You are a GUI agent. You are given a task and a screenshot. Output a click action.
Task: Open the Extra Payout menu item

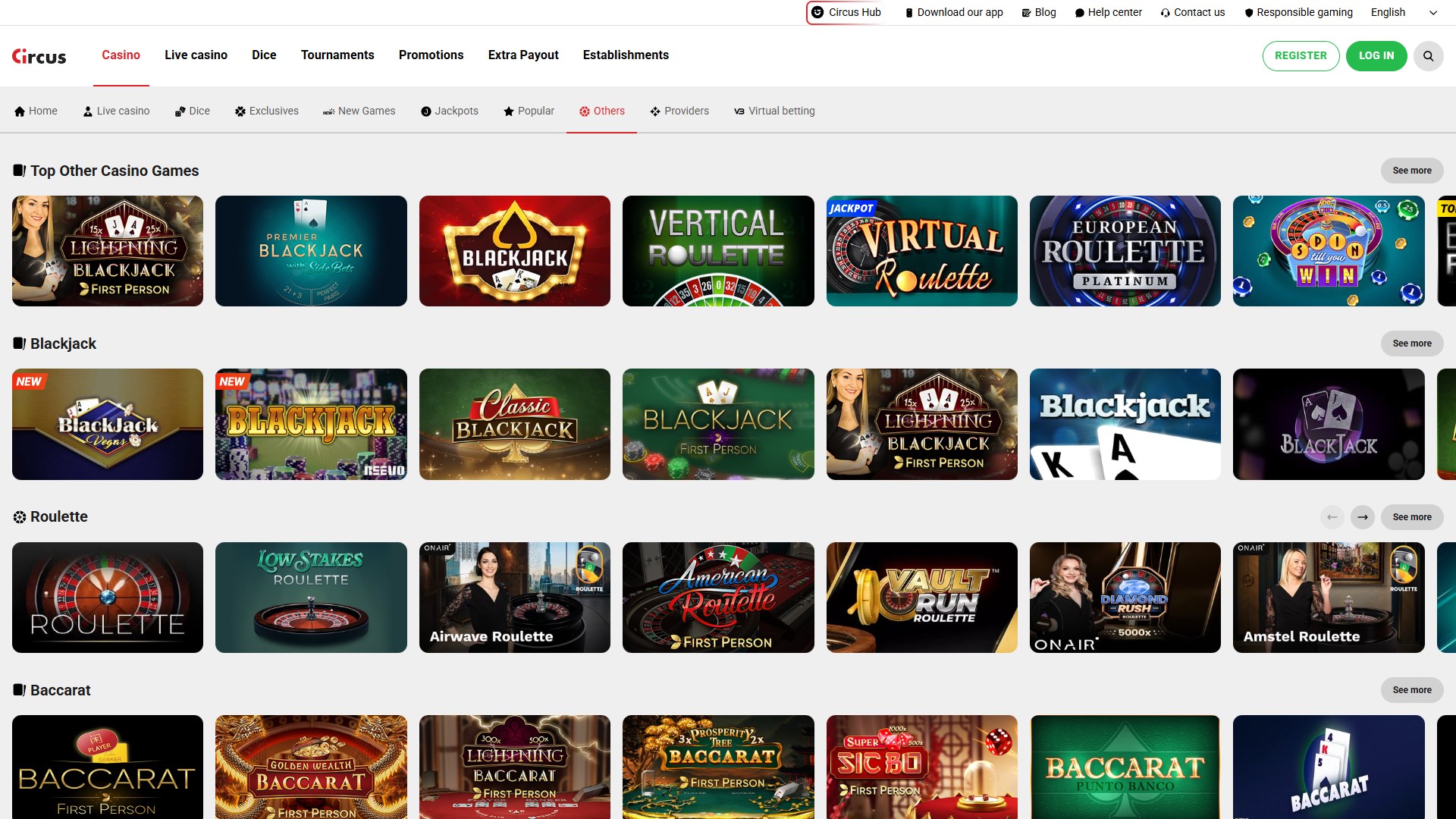pyautogui.click(x=523, y=55)
